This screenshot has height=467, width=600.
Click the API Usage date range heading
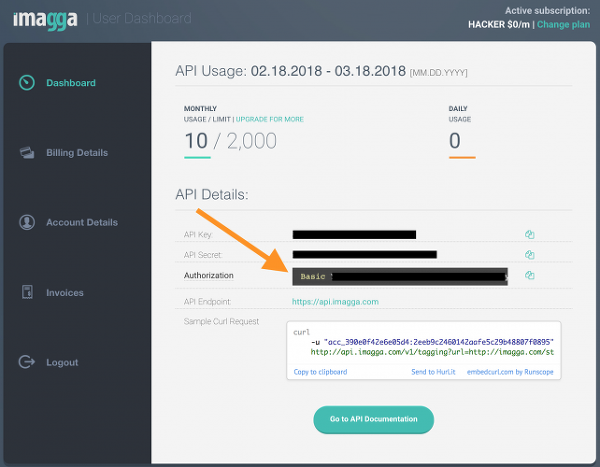(x=321, y=71)
